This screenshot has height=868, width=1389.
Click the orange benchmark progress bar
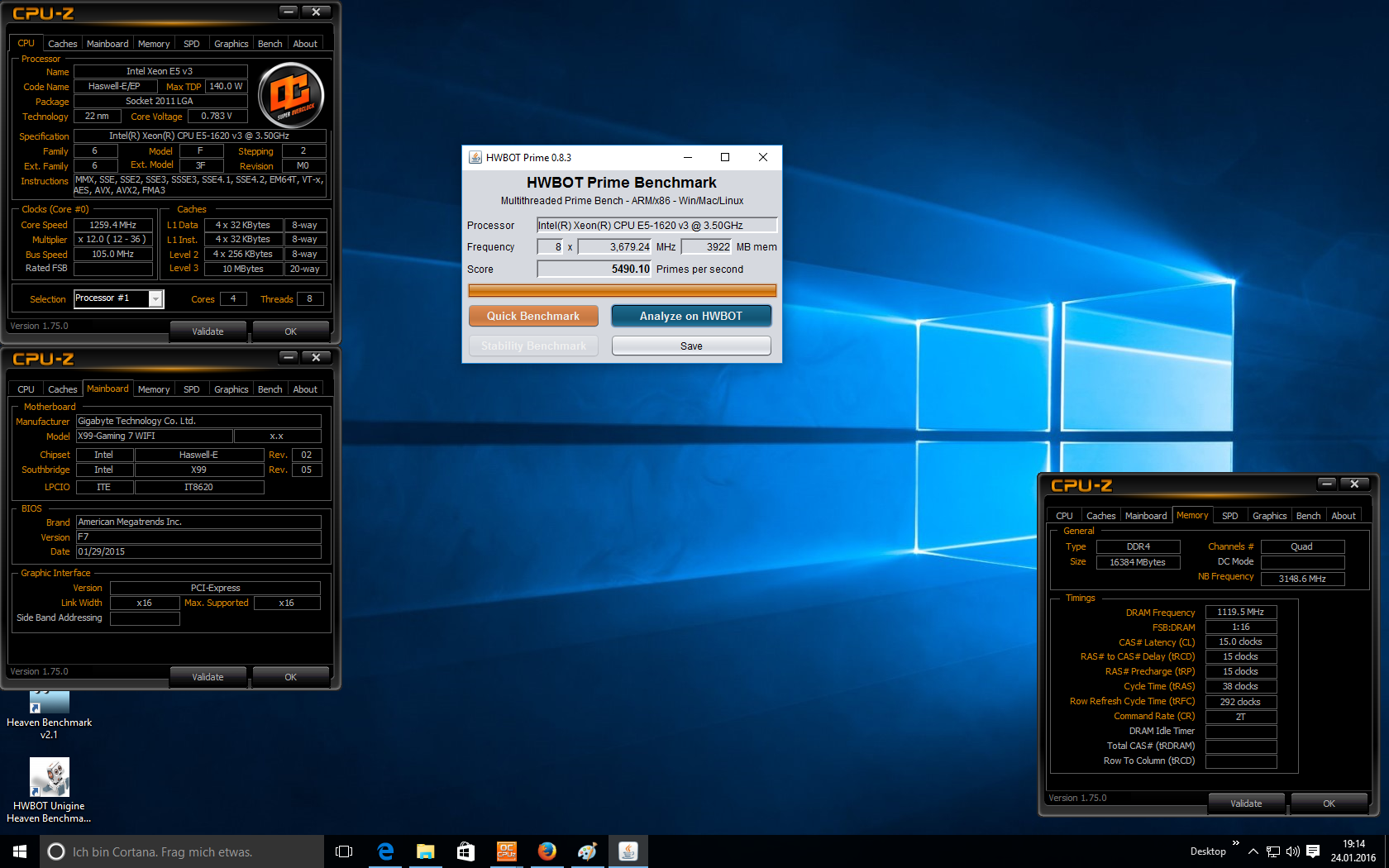[622, 290]
